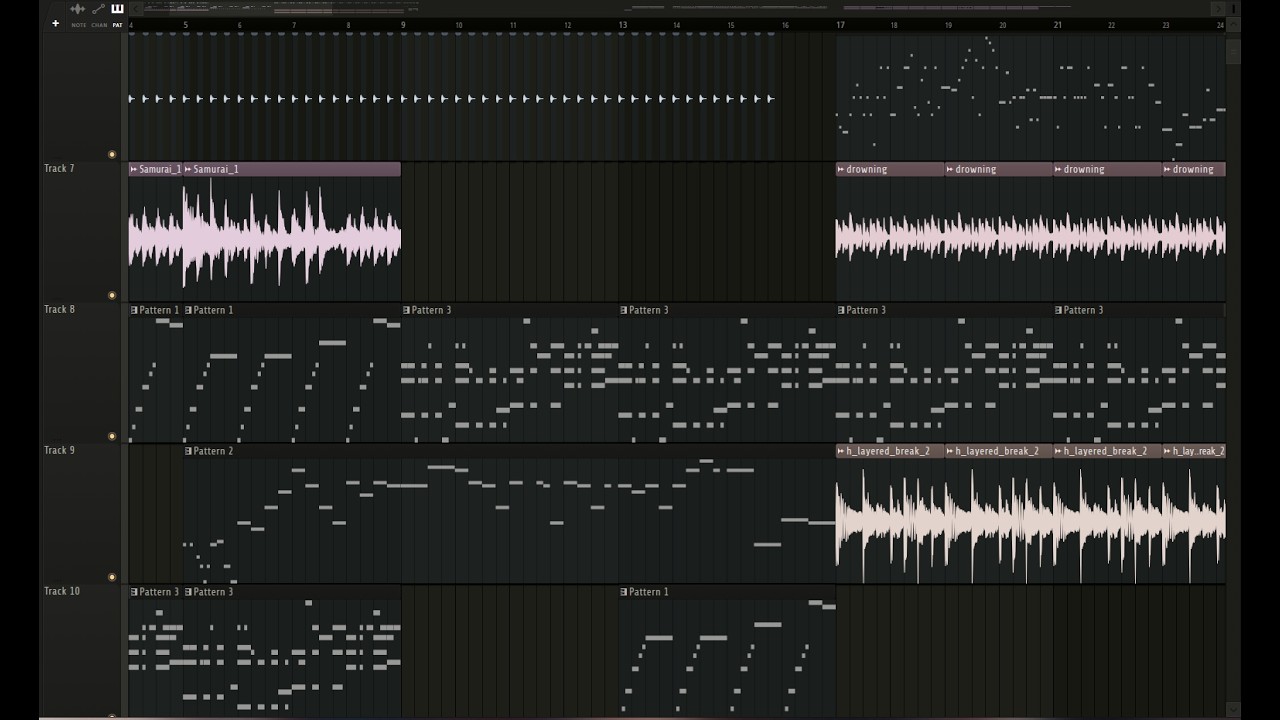
Task: Switch to the NOTE mode label
Action: [79, 25]
